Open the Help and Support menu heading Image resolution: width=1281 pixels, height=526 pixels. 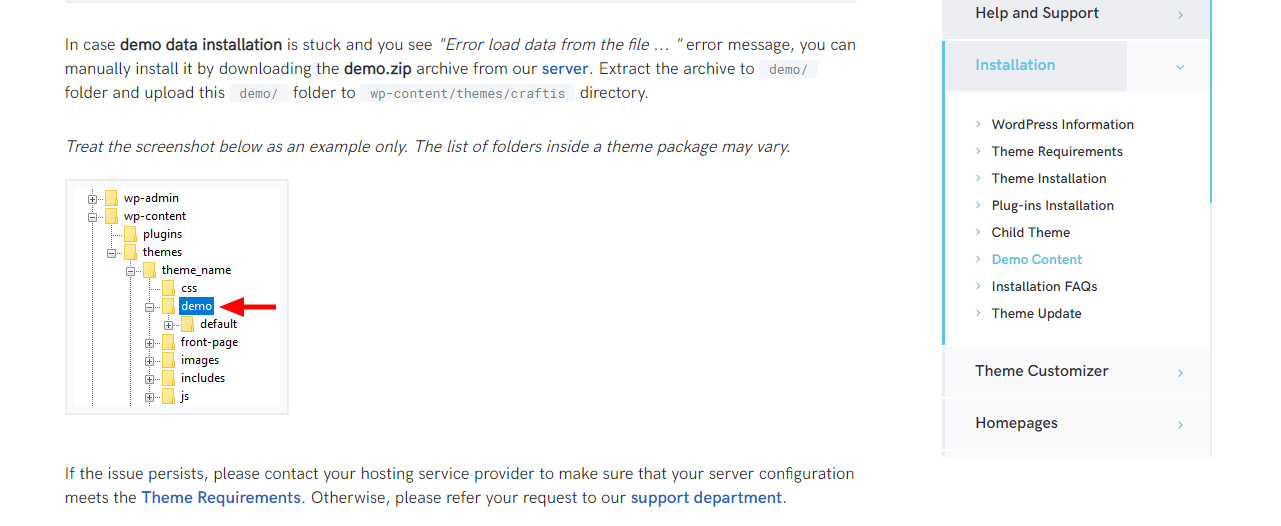pos(1037,13)
